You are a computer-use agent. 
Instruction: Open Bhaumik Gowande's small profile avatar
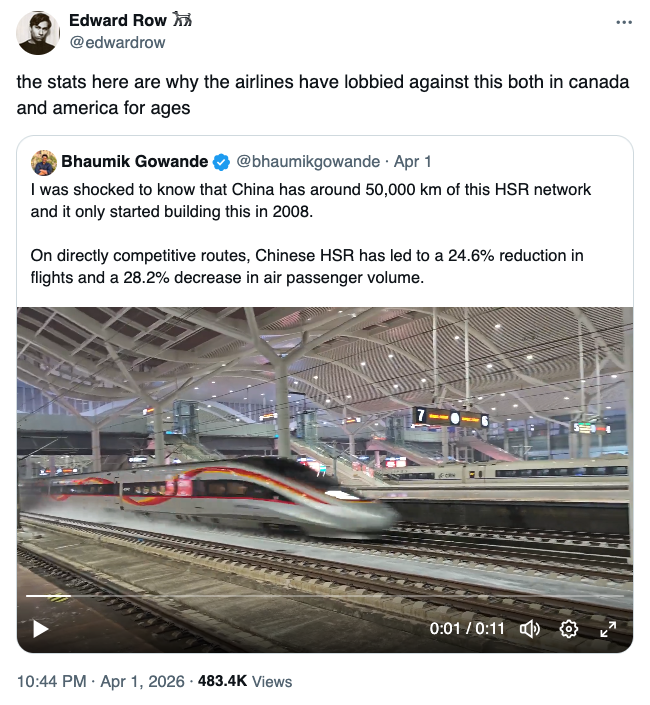43,162
